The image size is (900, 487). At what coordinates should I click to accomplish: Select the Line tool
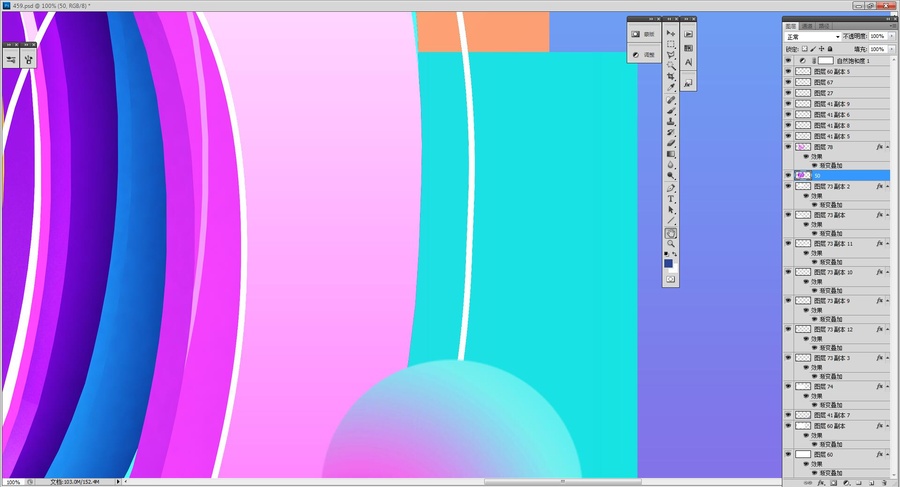670,221
